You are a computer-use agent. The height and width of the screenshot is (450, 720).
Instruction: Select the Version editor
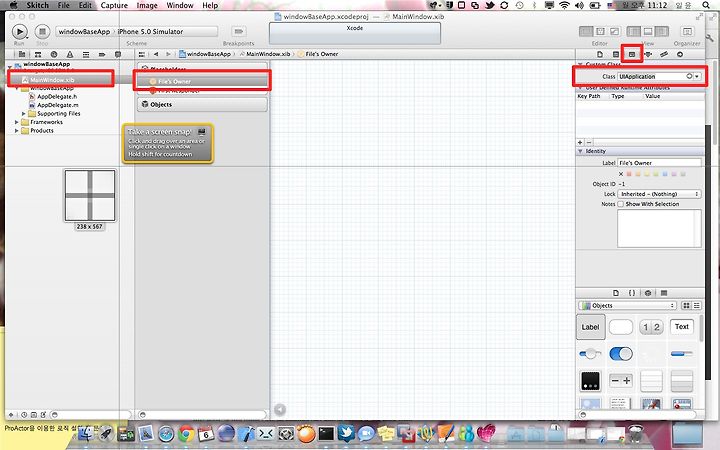pyautogui.click(x=614, y=31)
